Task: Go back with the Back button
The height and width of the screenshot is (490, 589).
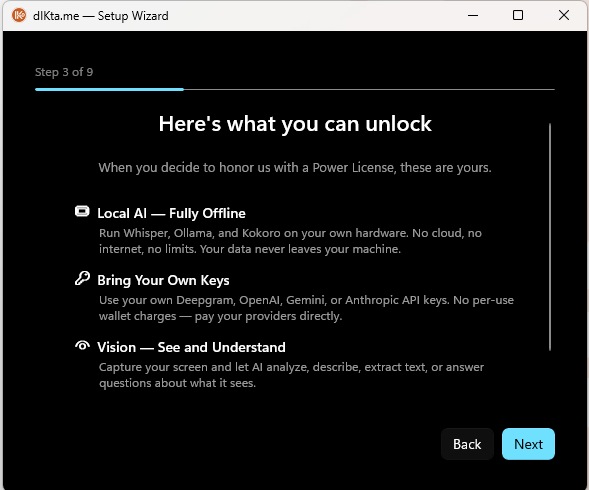Action: 467,444
